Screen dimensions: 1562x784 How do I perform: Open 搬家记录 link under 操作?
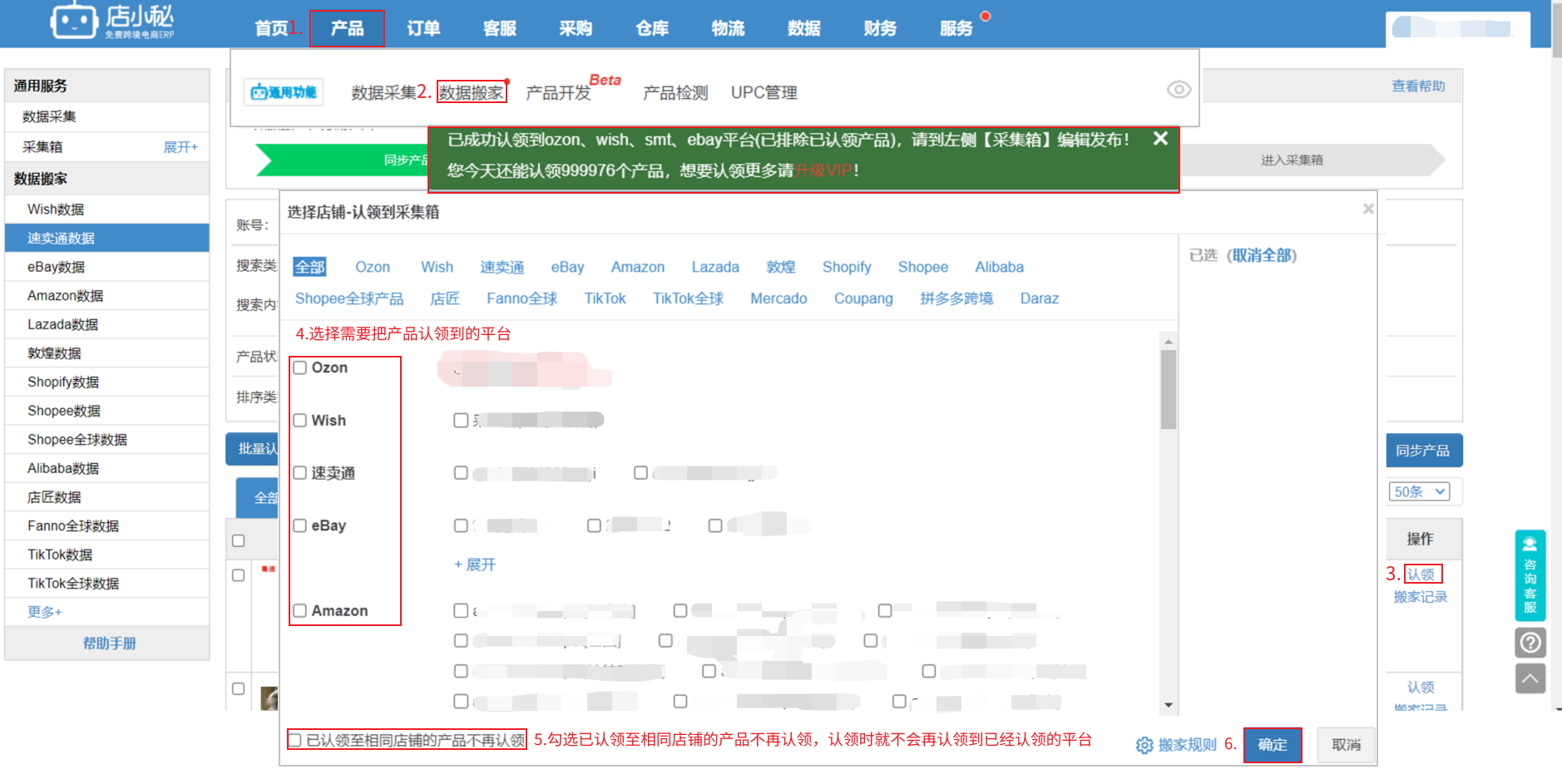1421,597
